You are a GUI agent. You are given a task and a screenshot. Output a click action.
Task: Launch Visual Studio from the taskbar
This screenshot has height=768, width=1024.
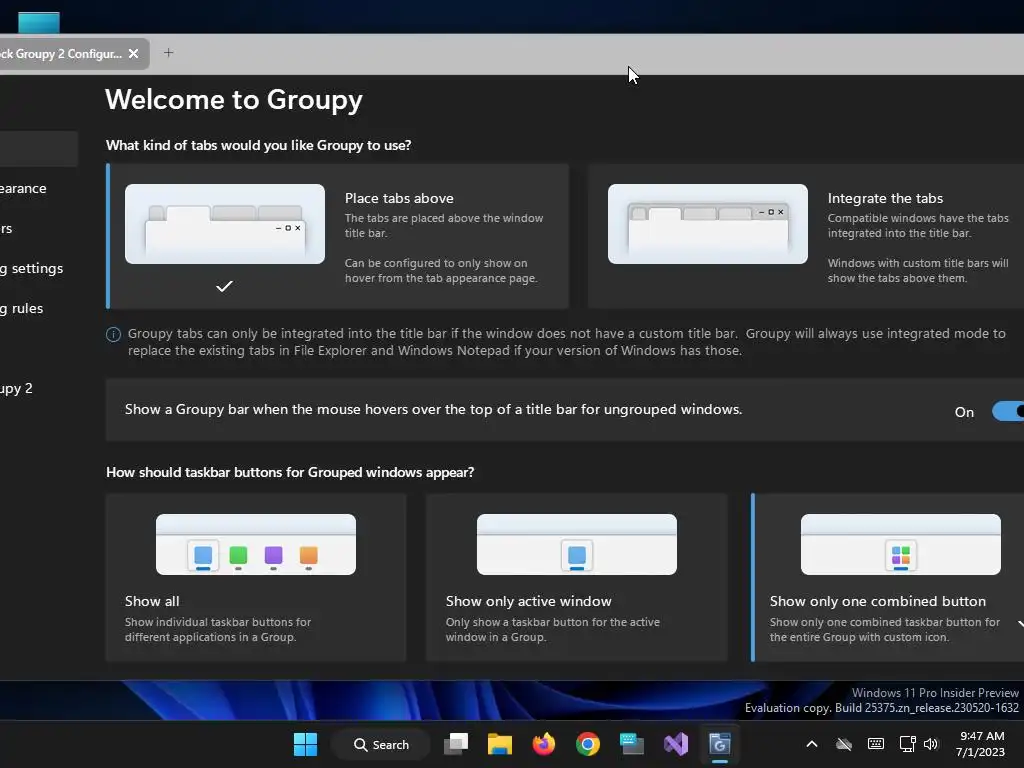click(676, 744)
